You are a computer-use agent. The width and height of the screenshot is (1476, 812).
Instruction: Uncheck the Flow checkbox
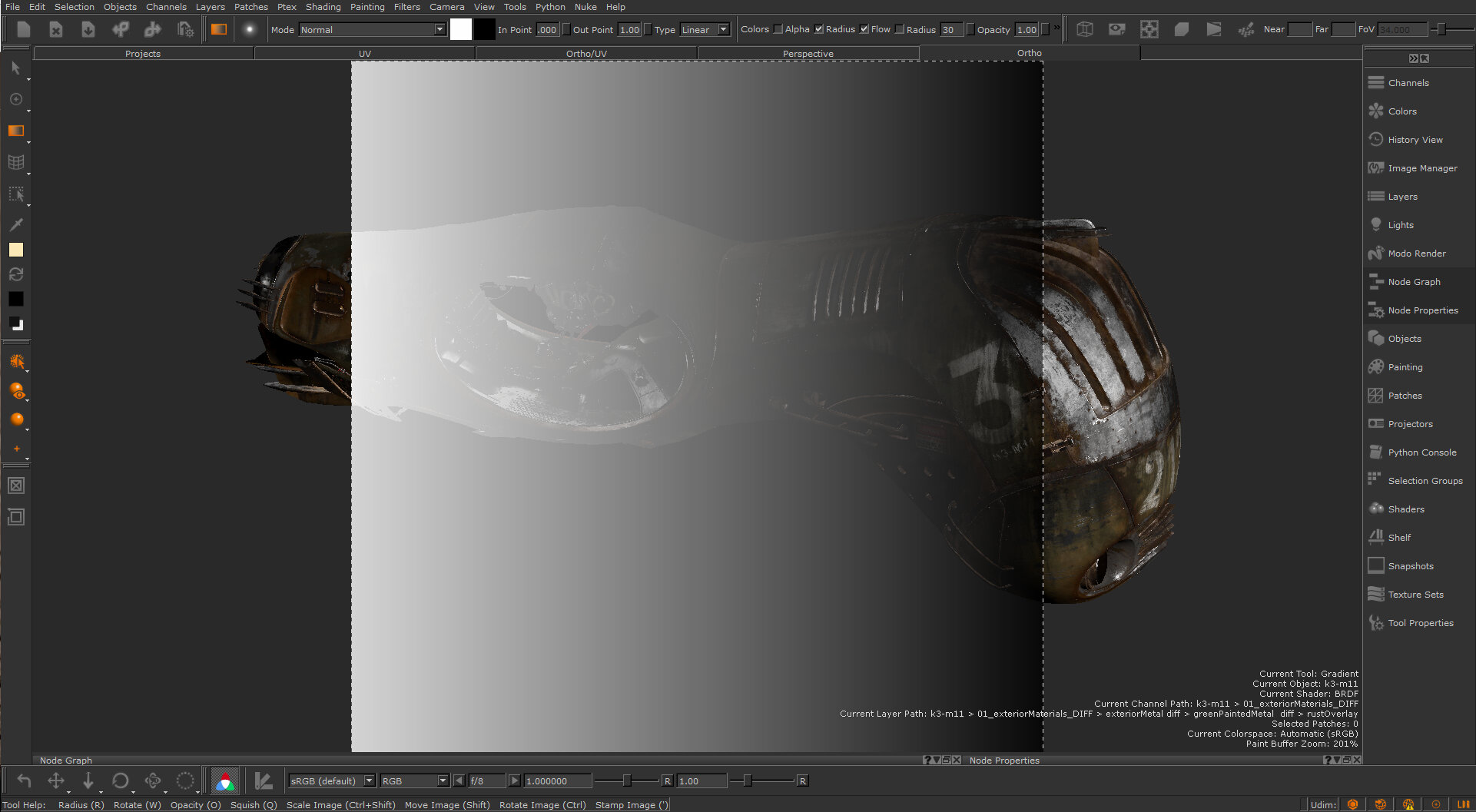[864, 29]
